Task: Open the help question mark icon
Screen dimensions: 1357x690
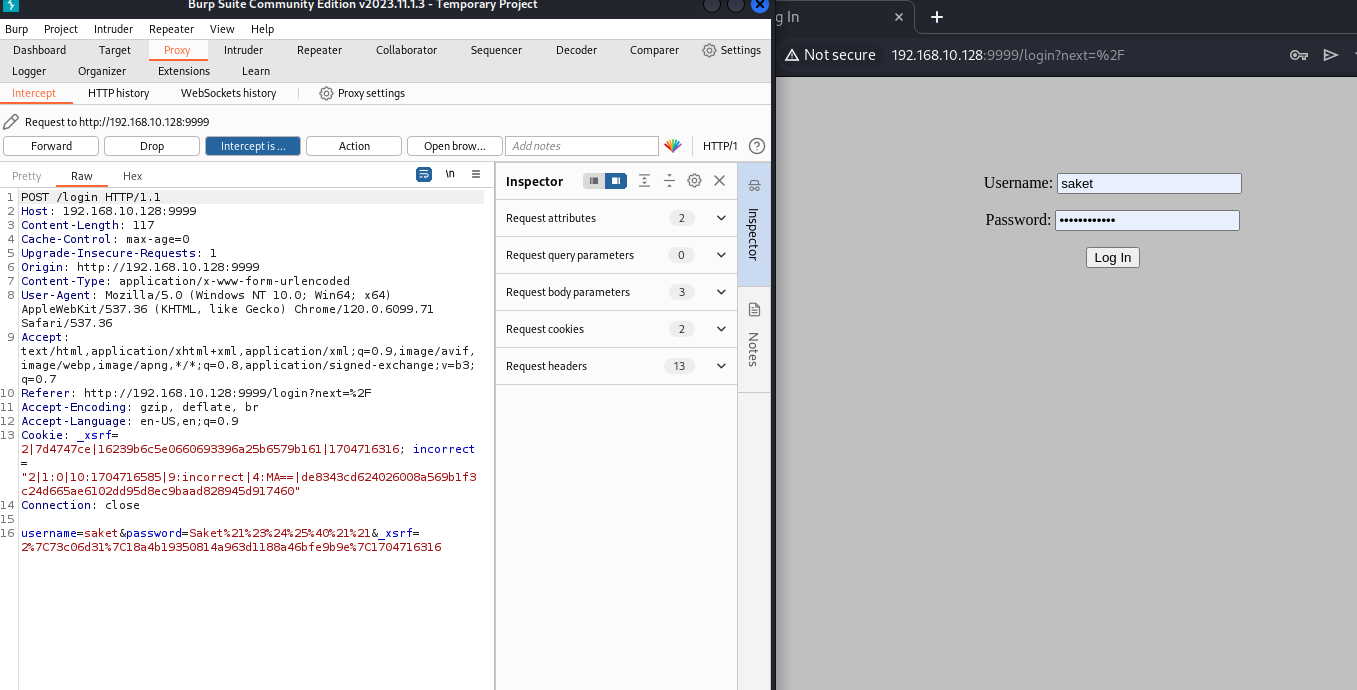Action: tap(757, 146)
